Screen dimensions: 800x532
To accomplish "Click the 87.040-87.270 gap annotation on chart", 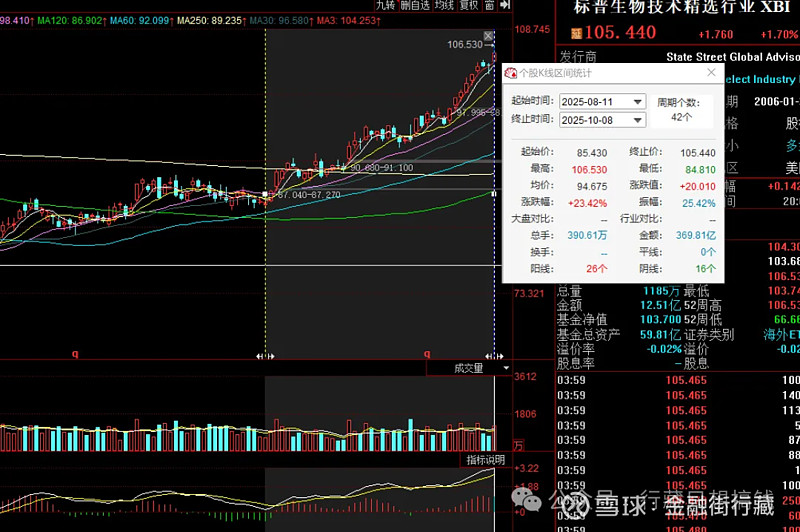I will click(x=310, y=195).
